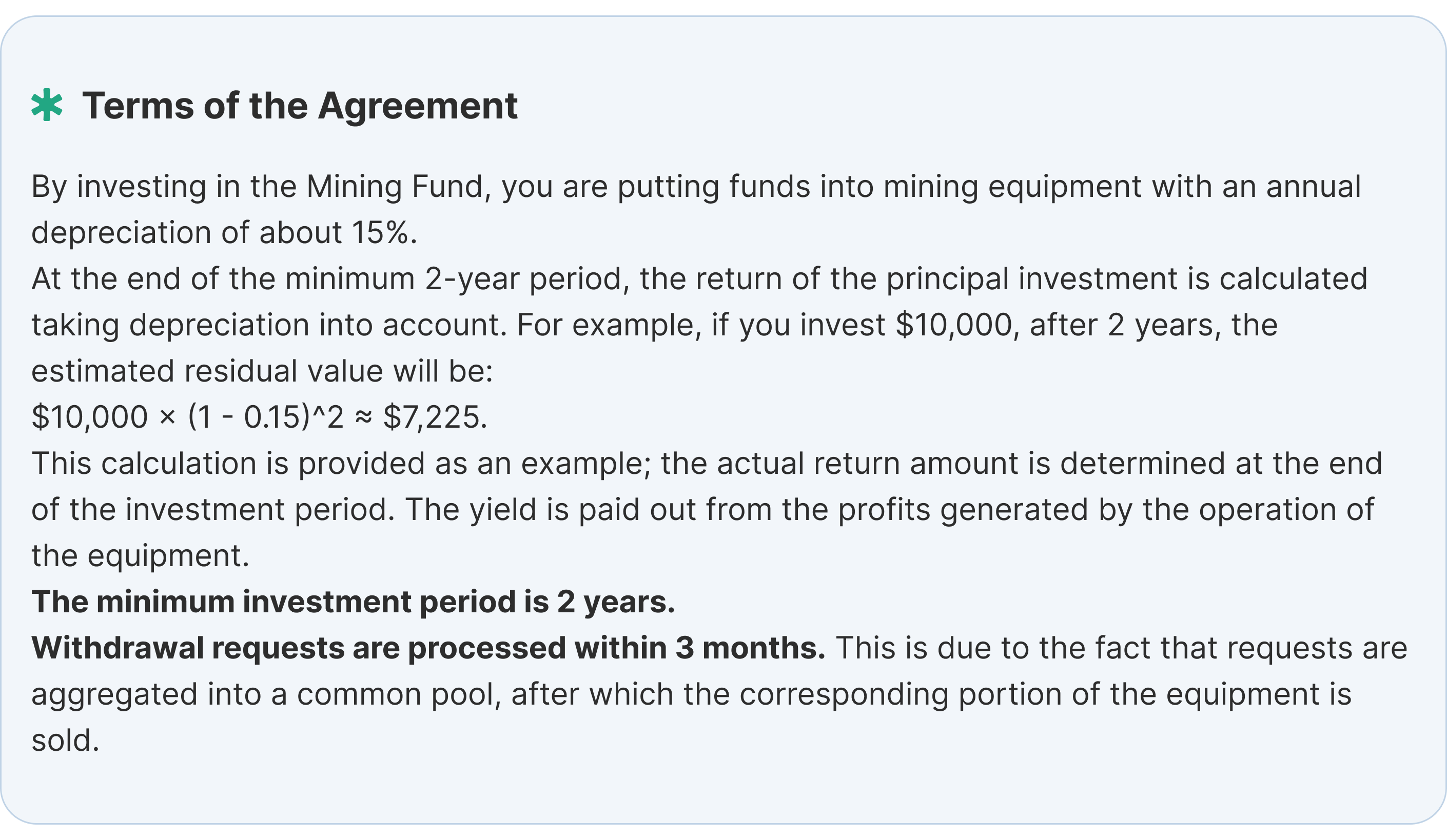Click the "(1 - 0.15)^2" formula term
1447x840 pixels.
265,417
